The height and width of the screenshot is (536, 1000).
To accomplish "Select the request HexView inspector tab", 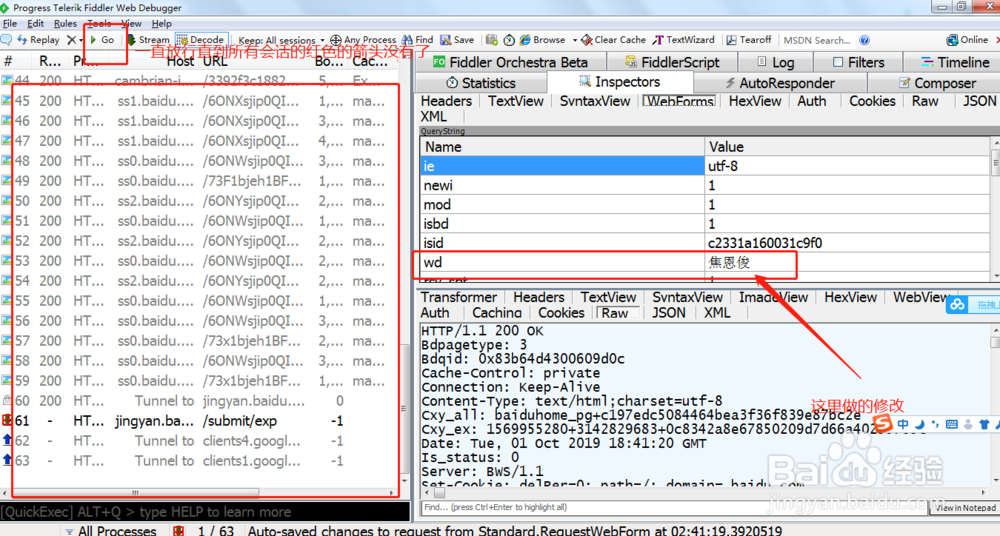I will (x=754, y=101).
